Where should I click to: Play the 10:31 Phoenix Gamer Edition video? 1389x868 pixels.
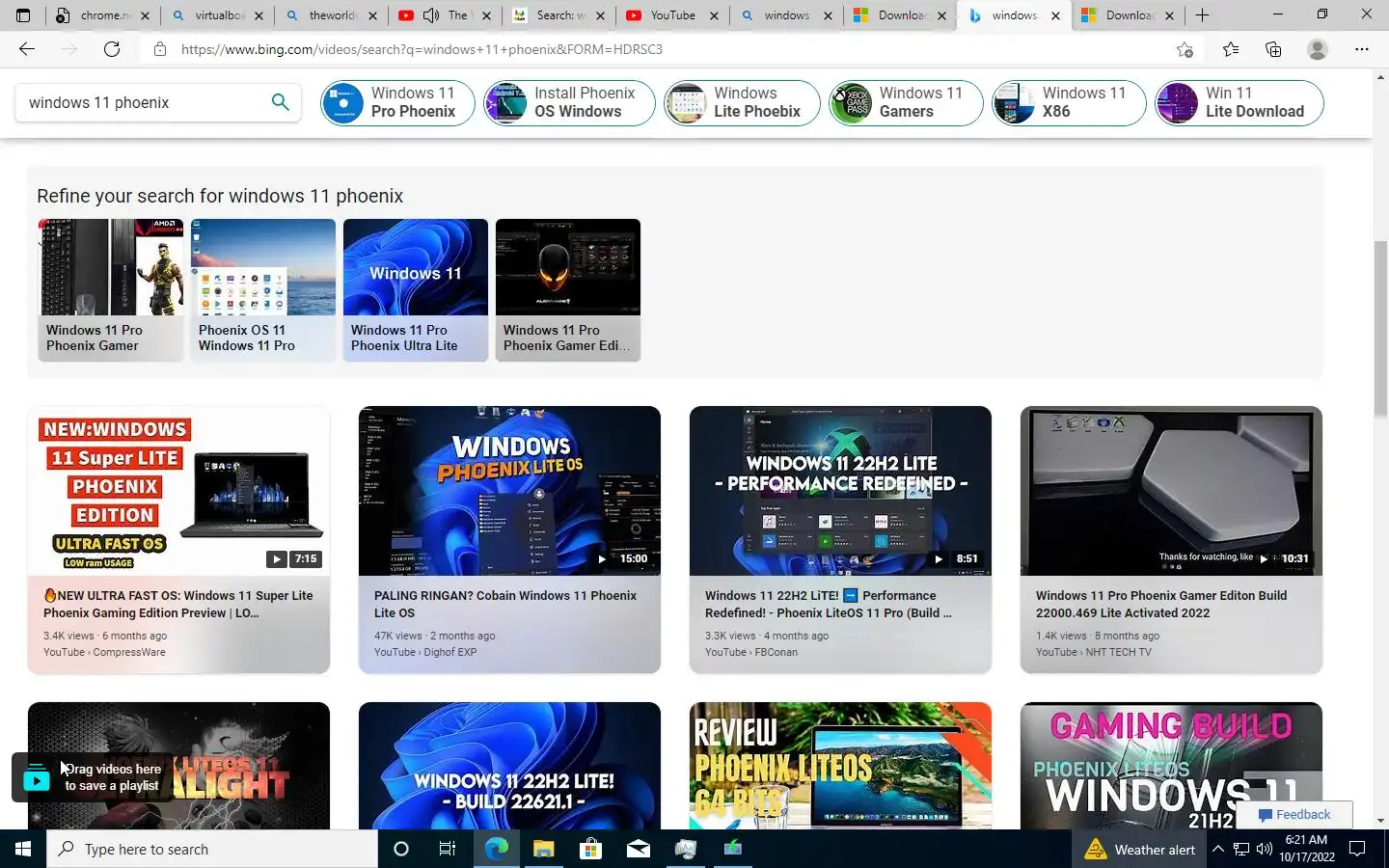pyautogui.click(x=1171, y=491)
